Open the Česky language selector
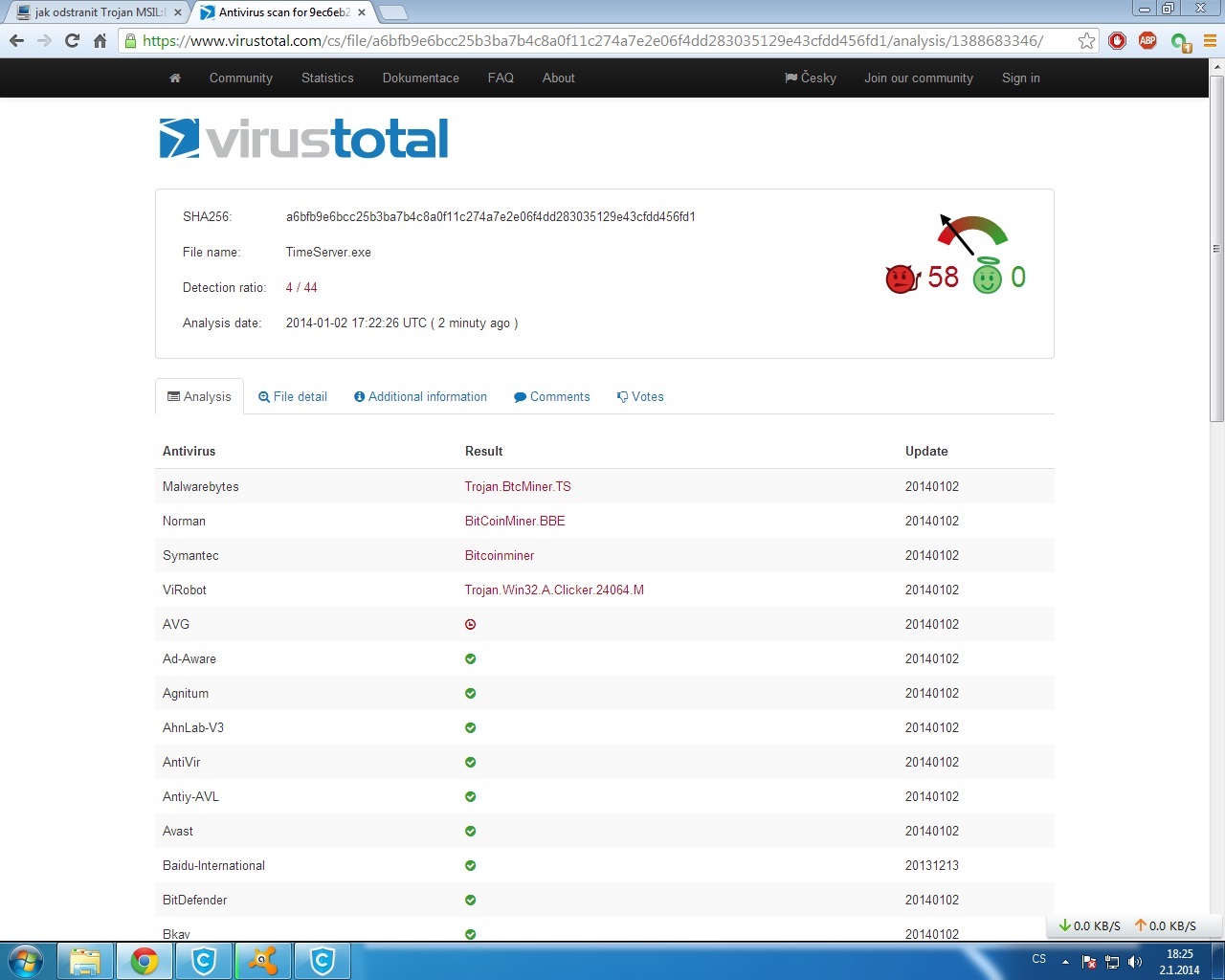1225x980 pixels. 810,78
